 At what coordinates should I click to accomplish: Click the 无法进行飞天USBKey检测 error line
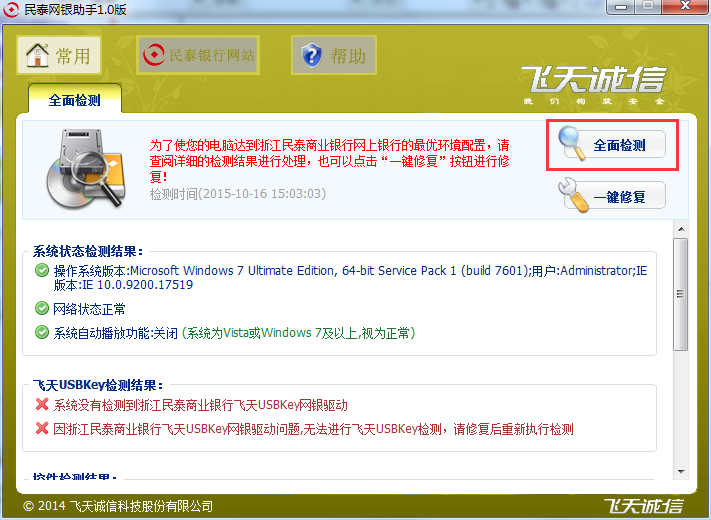pyautogui.click(x=313, y=429)
